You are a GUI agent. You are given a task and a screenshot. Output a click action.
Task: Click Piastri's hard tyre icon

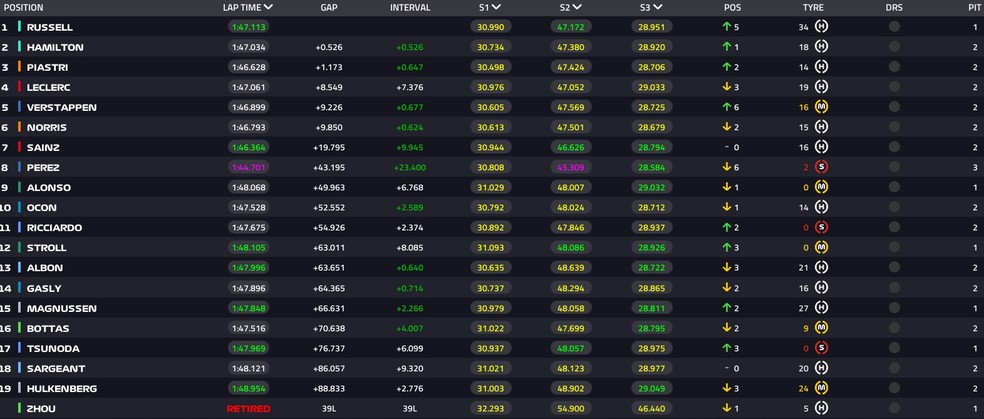coord(821,66)
